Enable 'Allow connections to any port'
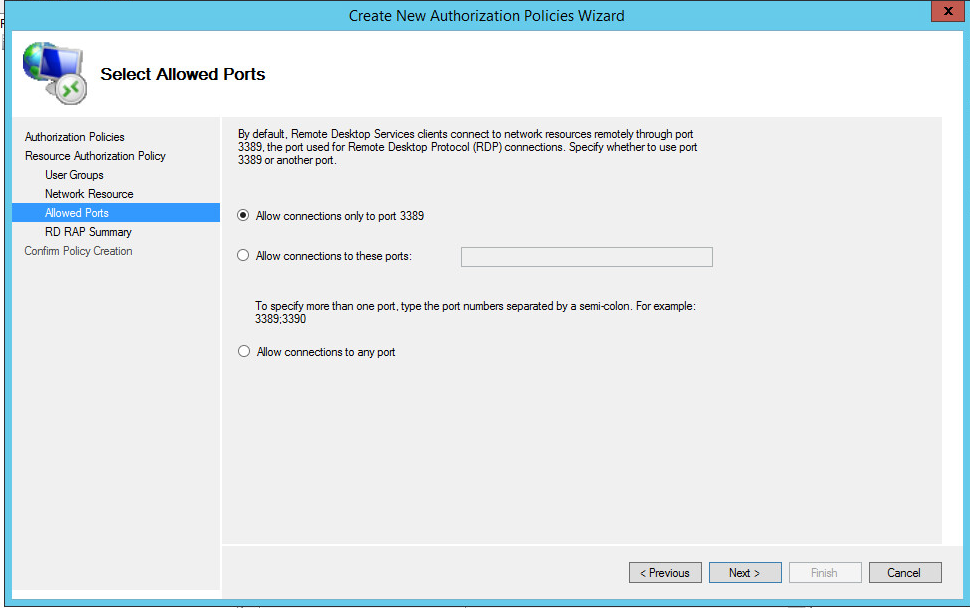 (243, 352)
